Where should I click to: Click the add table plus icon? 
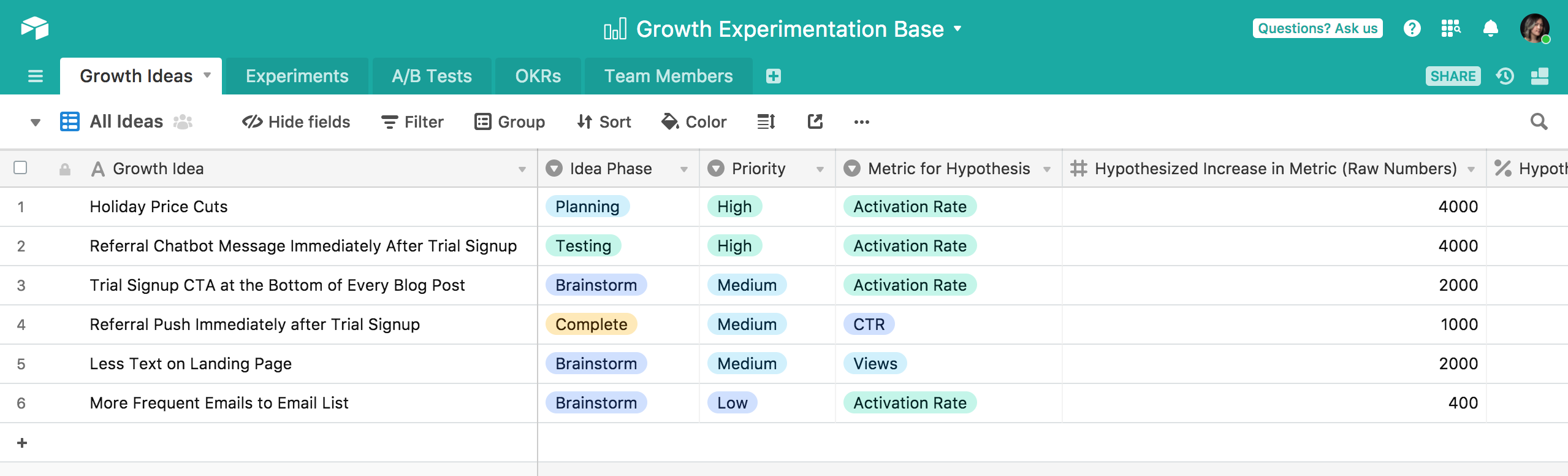[774, 76]
